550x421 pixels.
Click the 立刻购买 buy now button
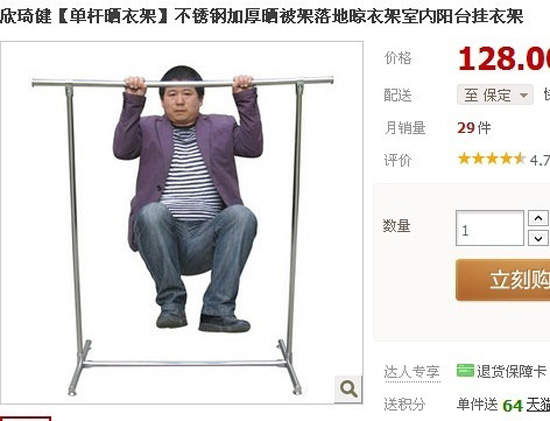[x=503, y=280]
